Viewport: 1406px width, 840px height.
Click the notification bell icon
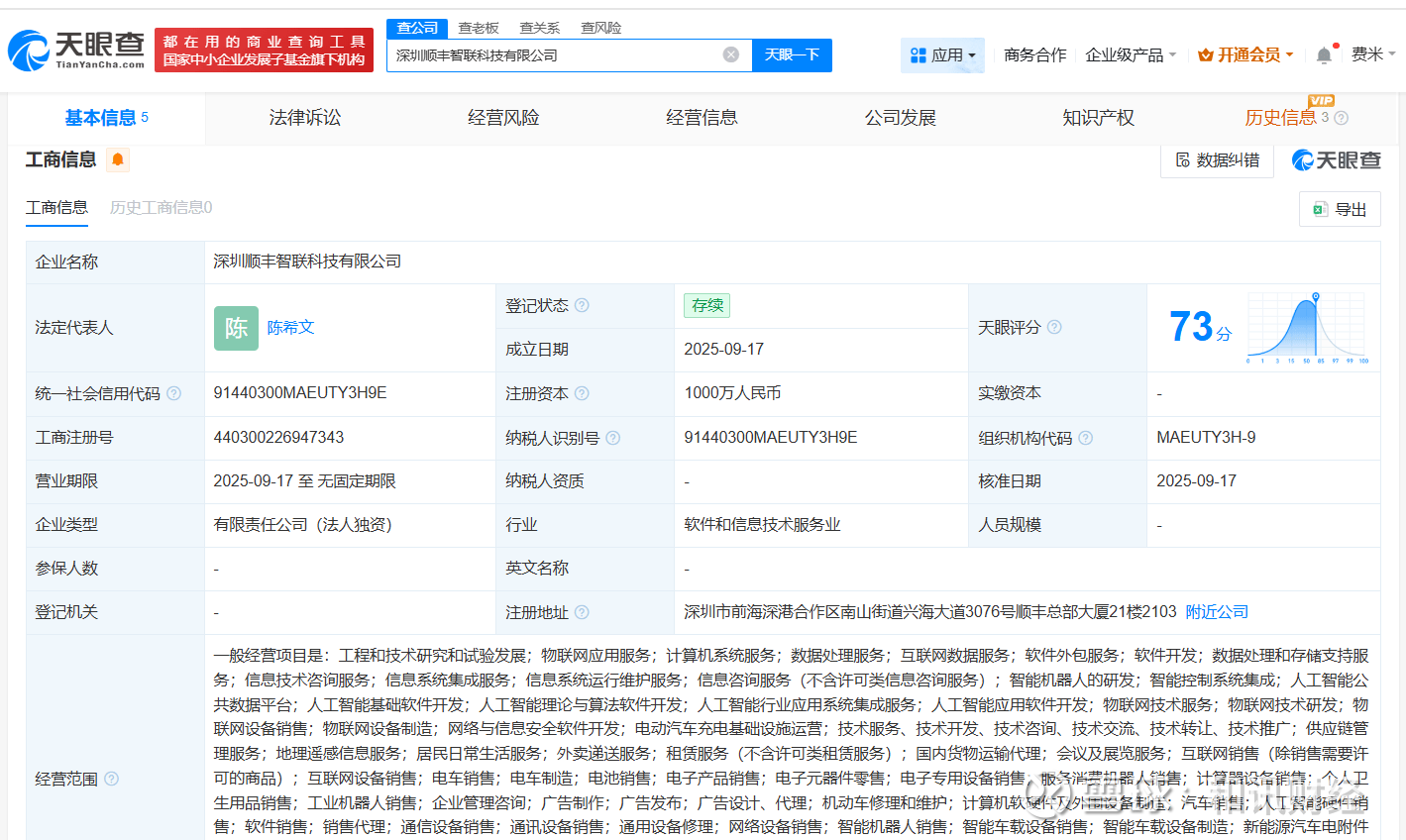pos(1324,55)
